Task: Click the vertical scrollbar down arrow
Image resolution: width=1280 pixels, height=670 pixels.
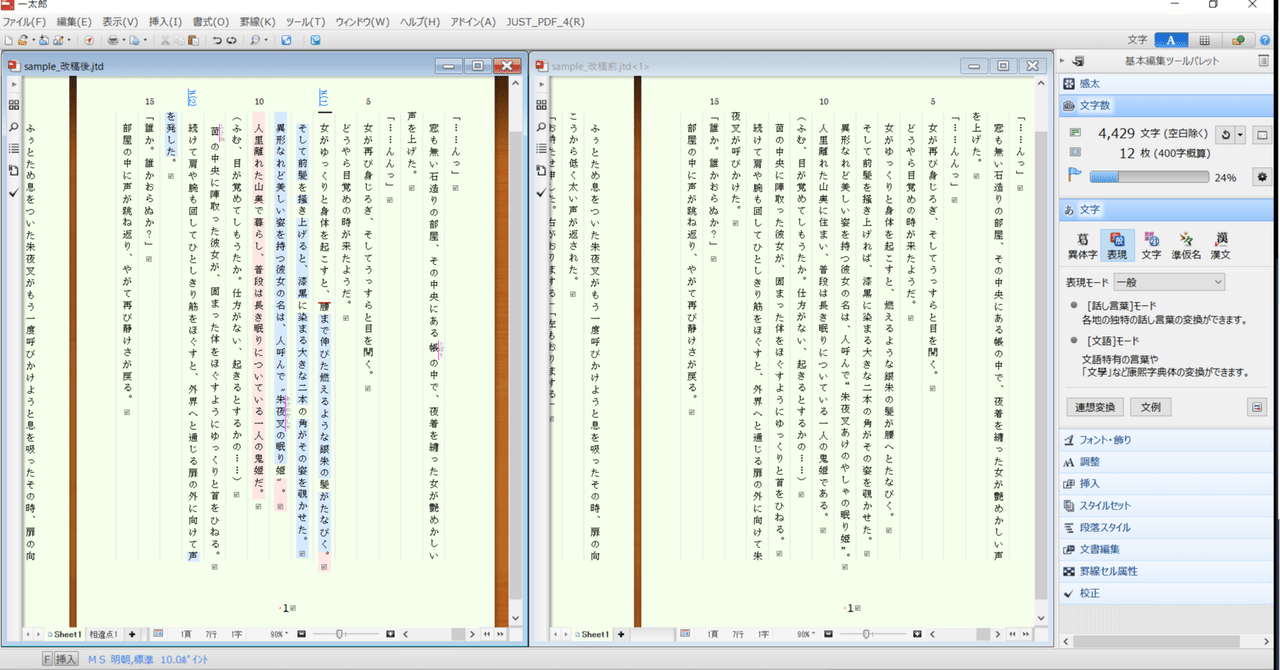Action: tap(514, 617)
